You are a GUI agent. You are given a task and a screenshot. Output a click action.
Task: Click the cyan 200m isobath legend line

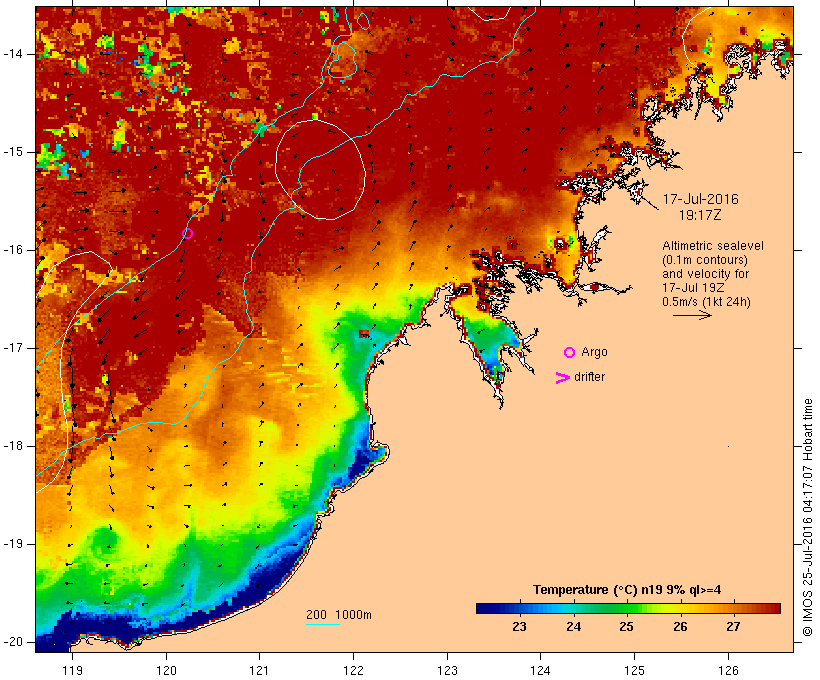(323, 624)
